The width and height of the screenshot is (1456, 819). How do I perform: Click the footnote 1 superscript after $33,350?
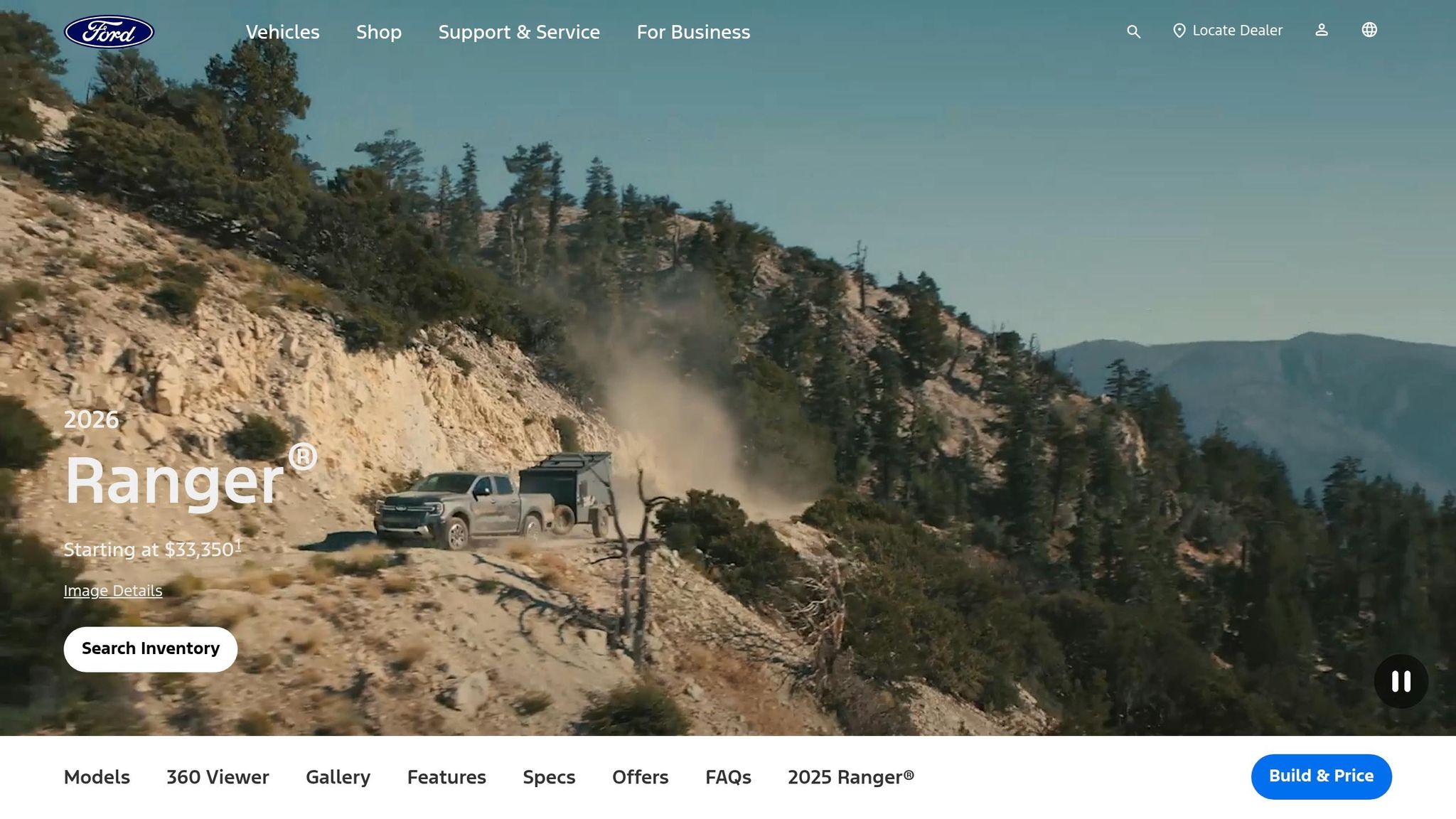[x=239, y=545]
